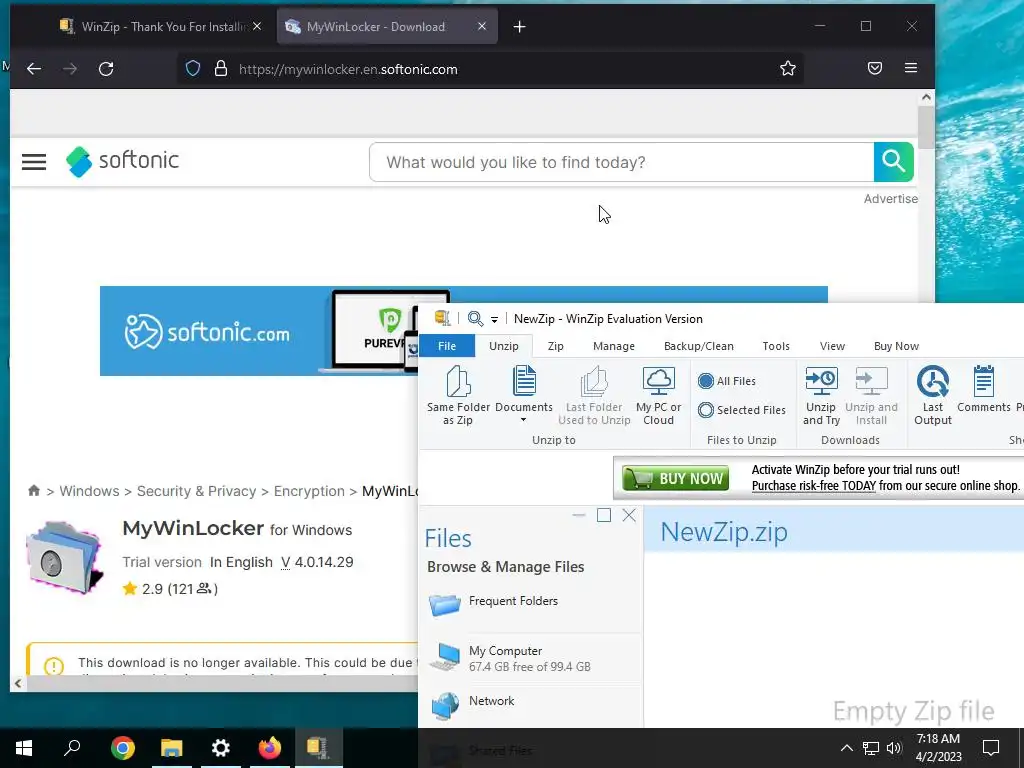This screenshot has height=768, width=1024.
Task: Open taskbar search
Action: pos(72,748)
